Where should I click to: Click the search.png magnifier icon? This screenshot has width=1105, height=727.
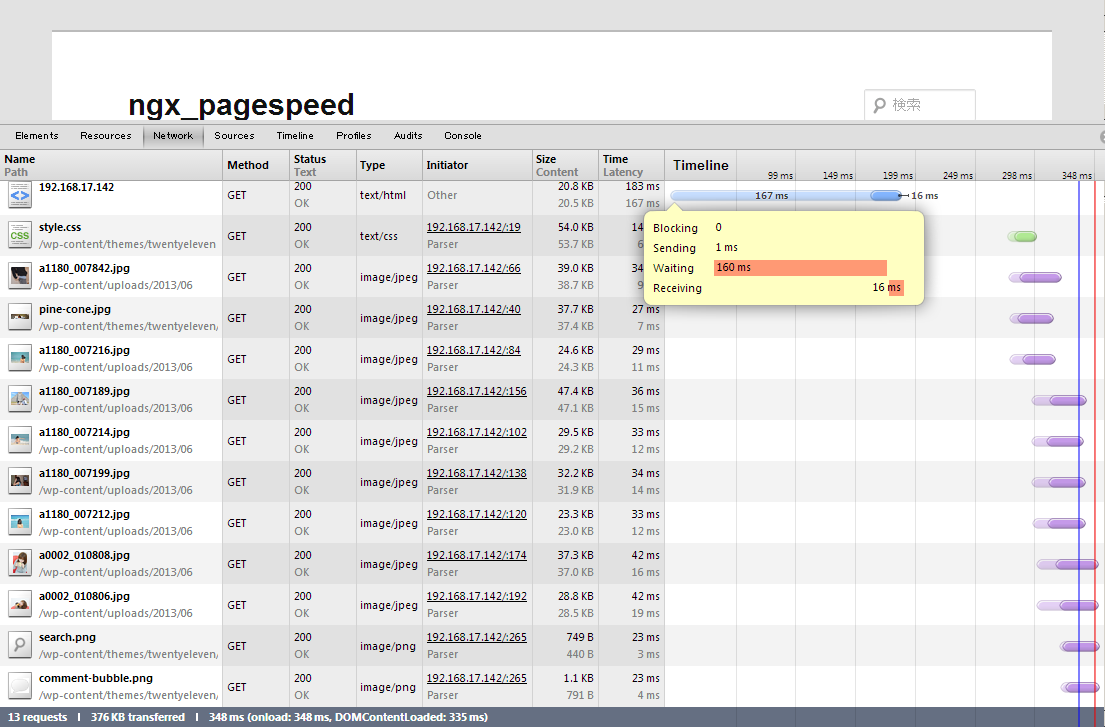pyautogui.click(x=20, y=645)
